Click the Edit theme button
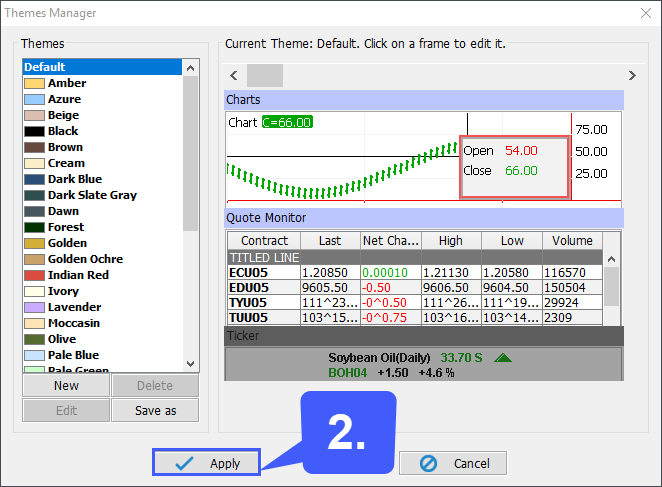 pyautogui.click(x=66, y=411)
